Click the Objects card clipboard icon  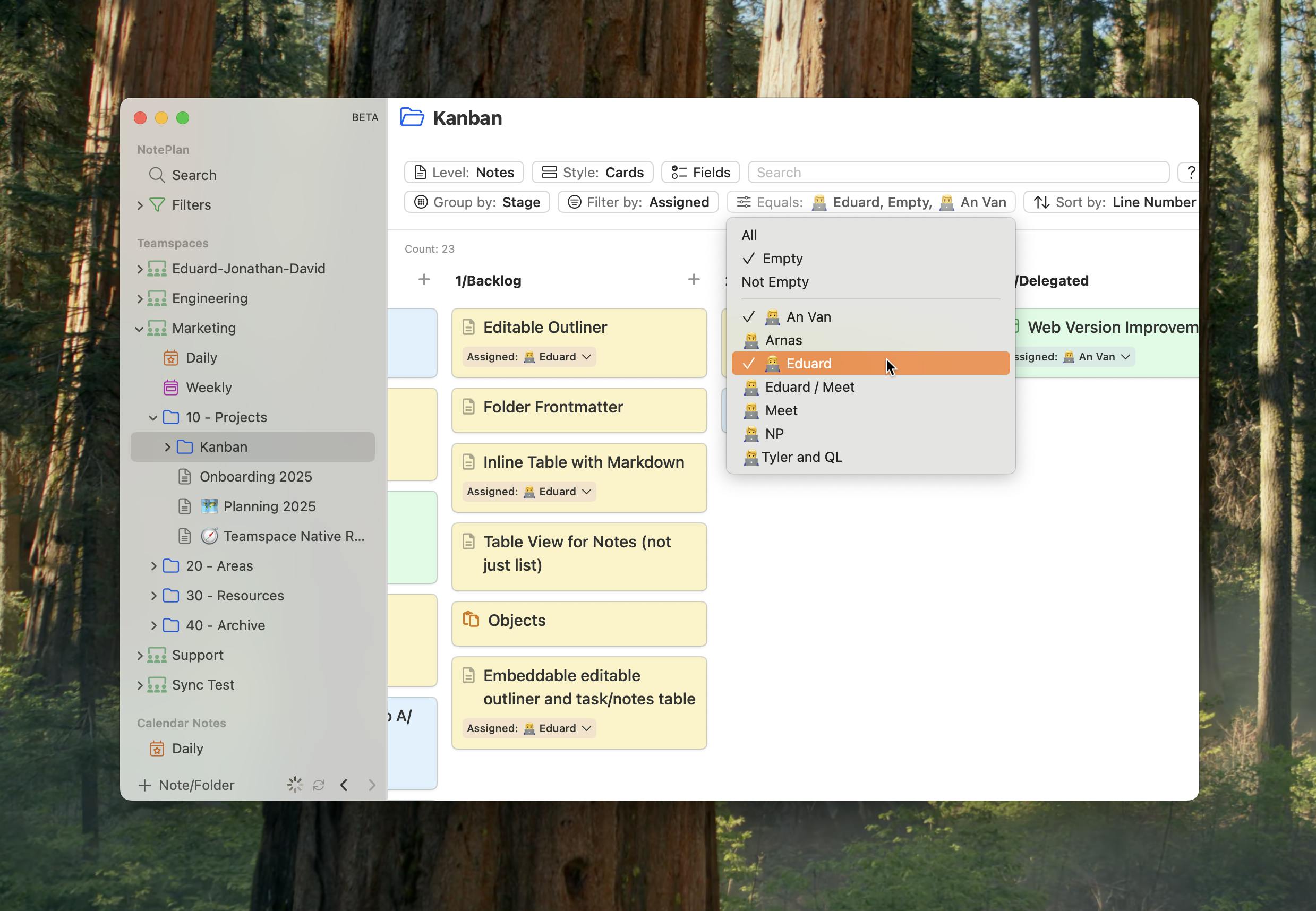pos(471,620)
